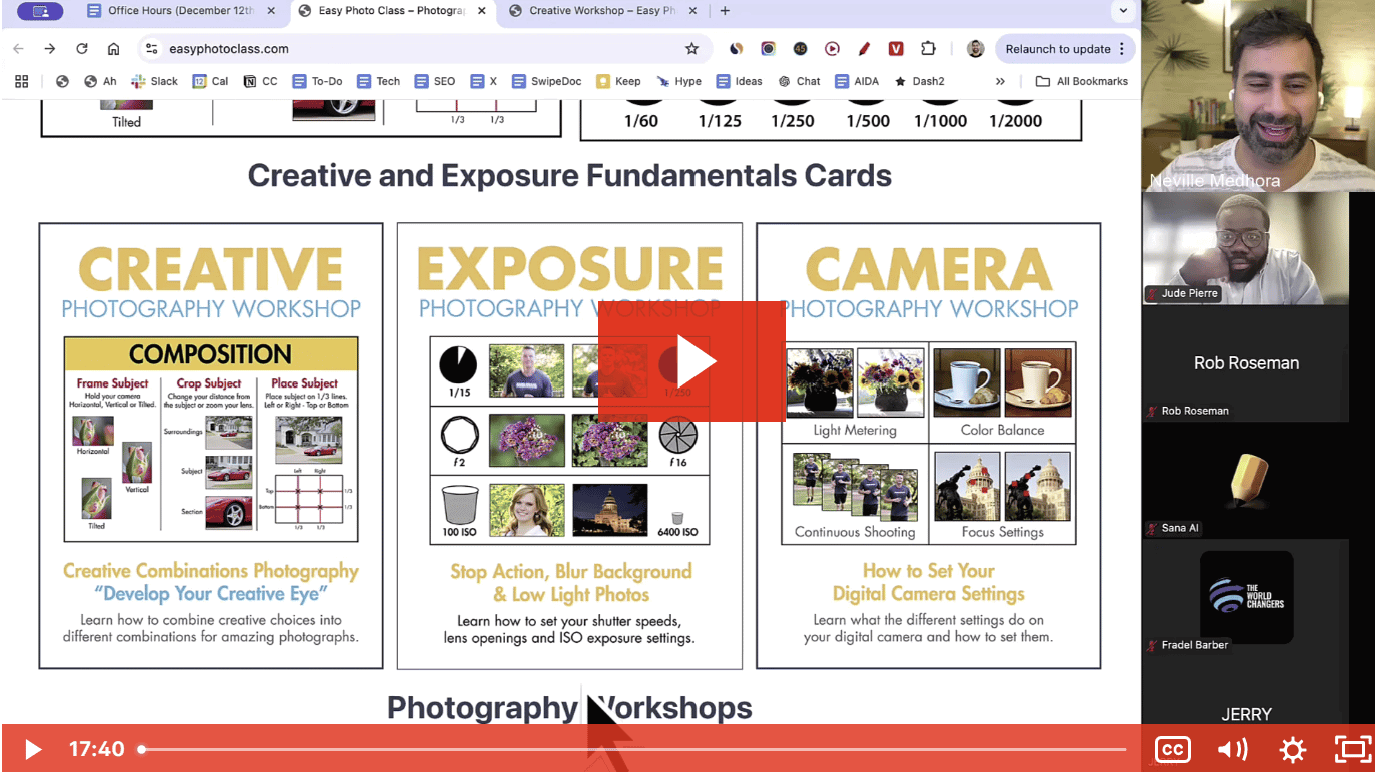
Task: Expand the tab search dropdown arrow
Action: point(1125,11)
